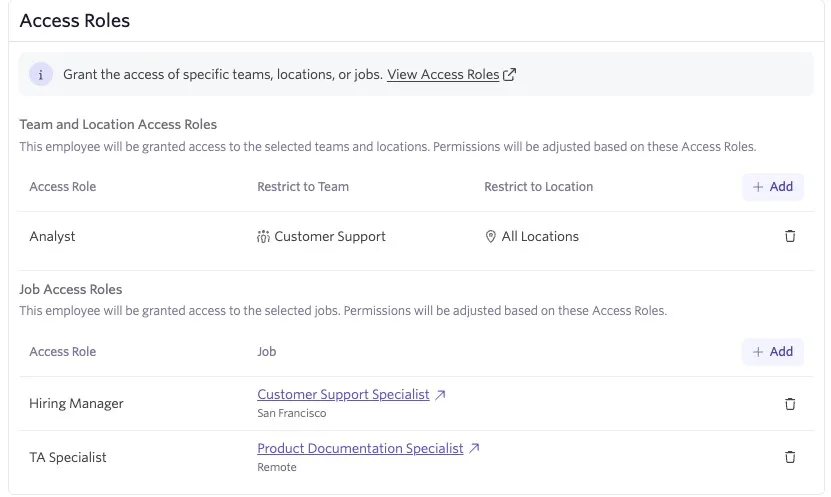This screenshot has width=831, height=497.
Task: Click the location pin icon beside All Locations
Action: pyautogui.click(x=491, y=236)
